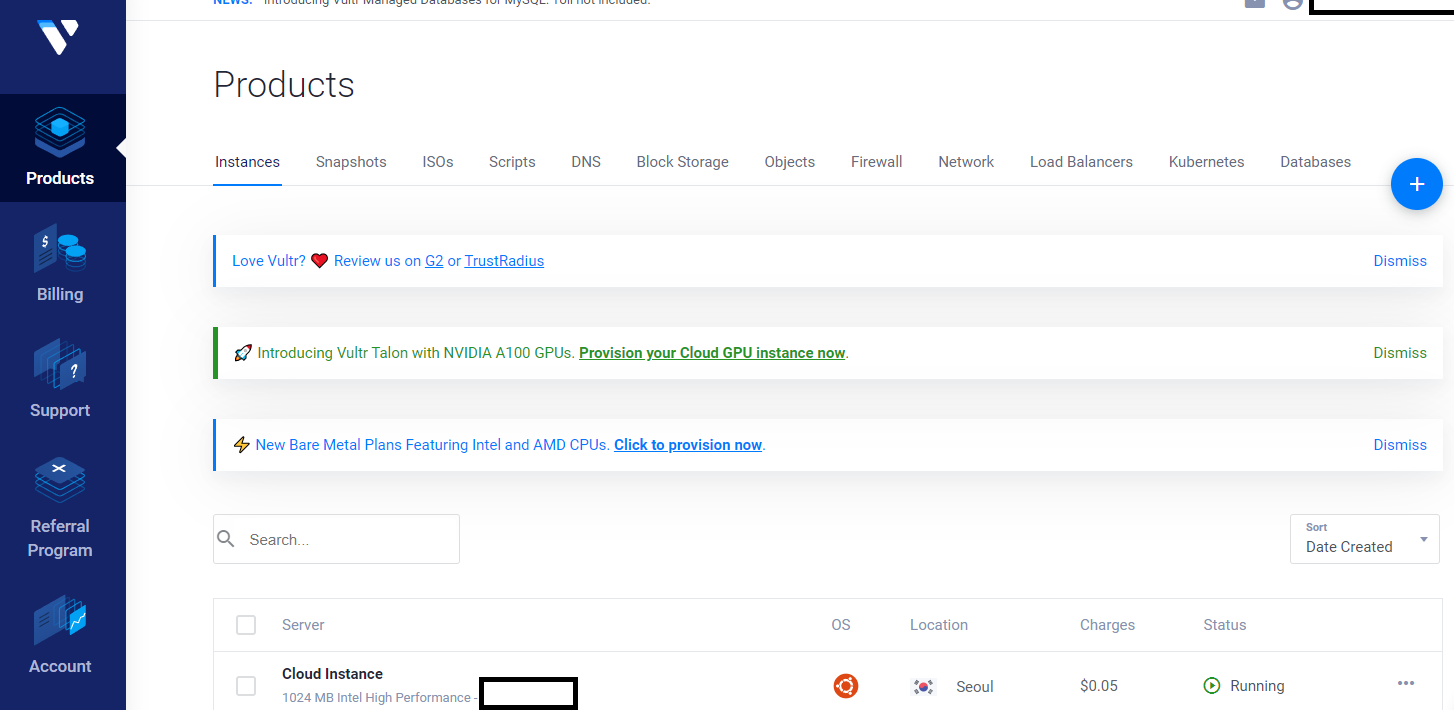
Task: Switch to the DNS tab
Action: point(586,162)
